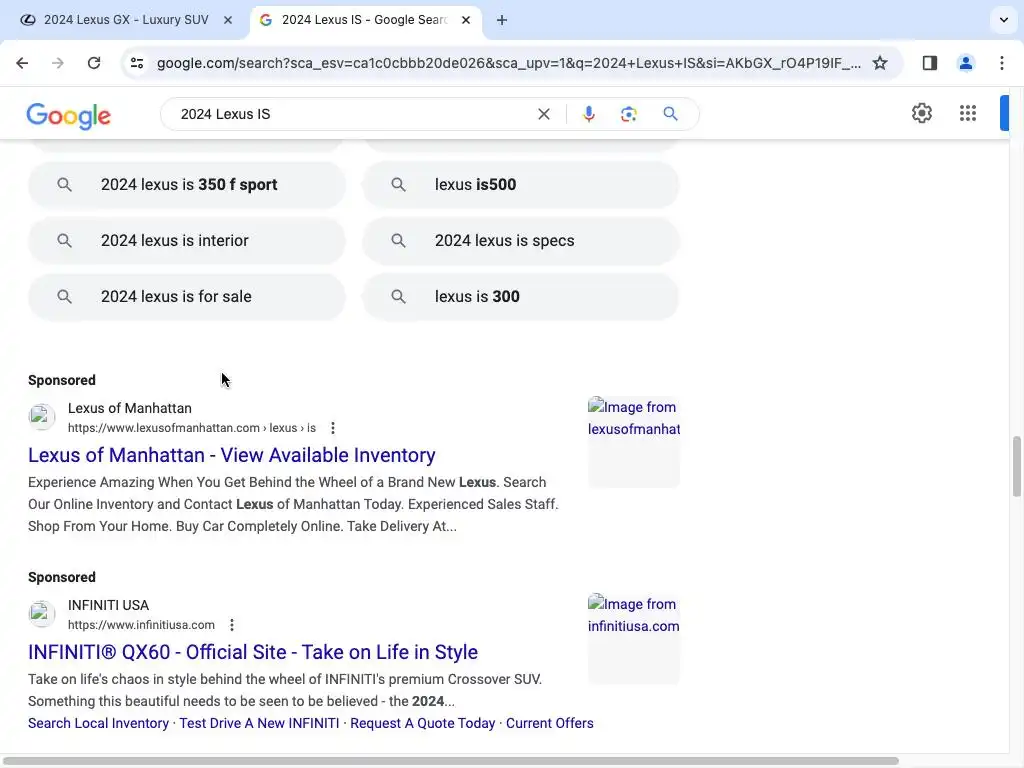Close the 2024 Lexus GX tab
The width and height of the screenshot is (1024, 768).
(228, 20)
